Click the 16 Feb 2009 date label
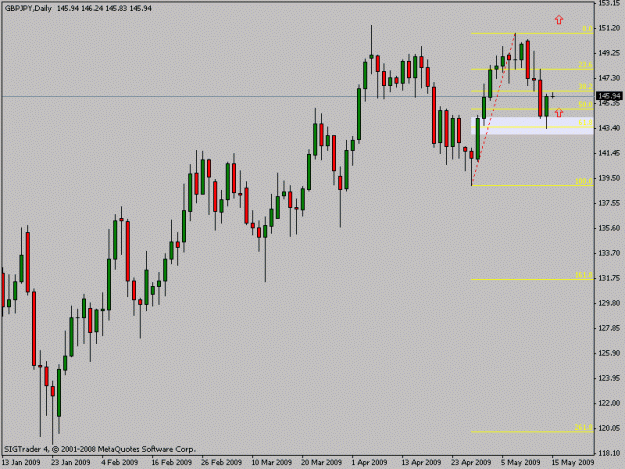This screenshot has width=625, height=469. click(171, 462)
